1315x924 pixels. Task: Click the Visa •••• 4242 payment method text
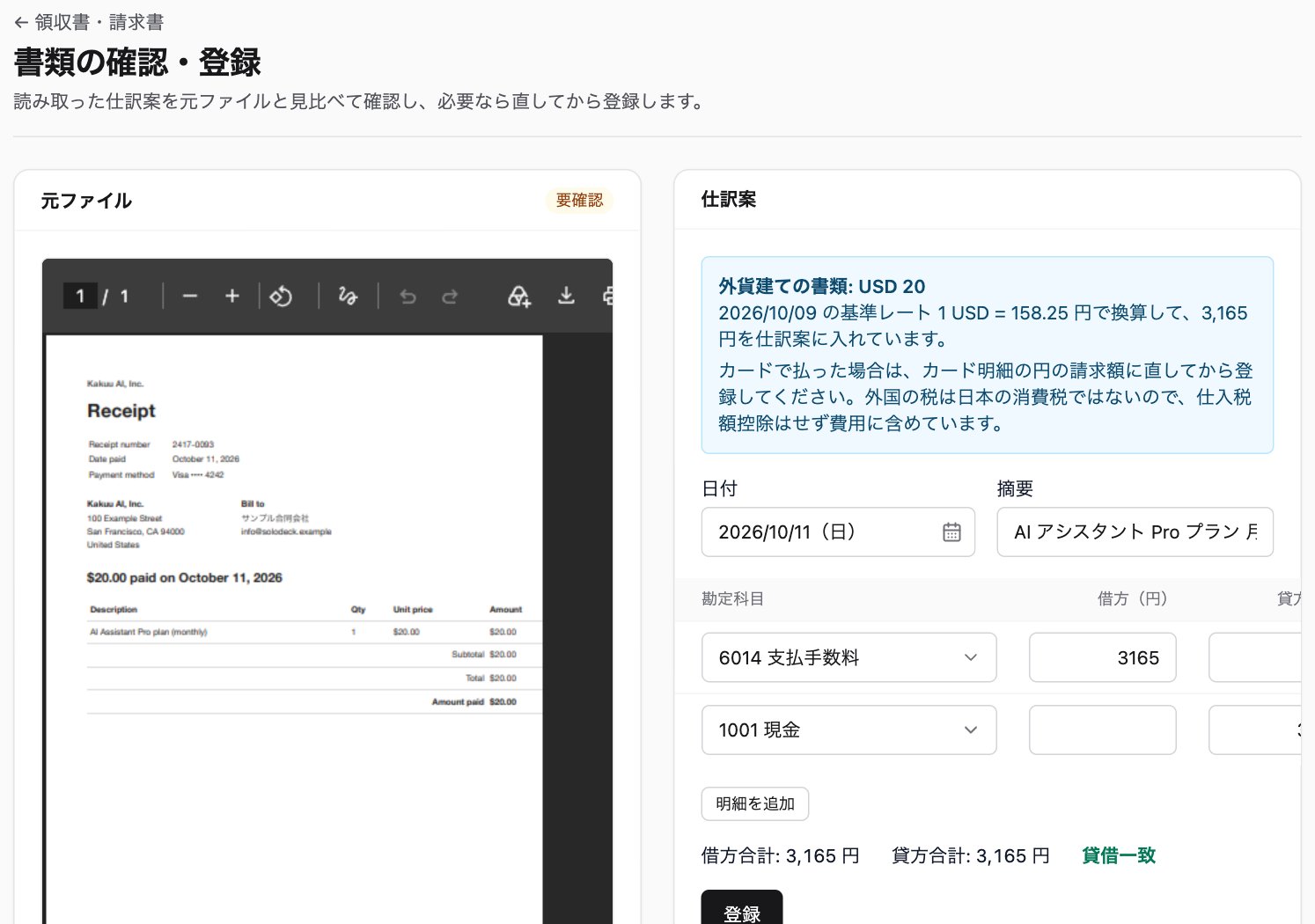tap(198, 474)
